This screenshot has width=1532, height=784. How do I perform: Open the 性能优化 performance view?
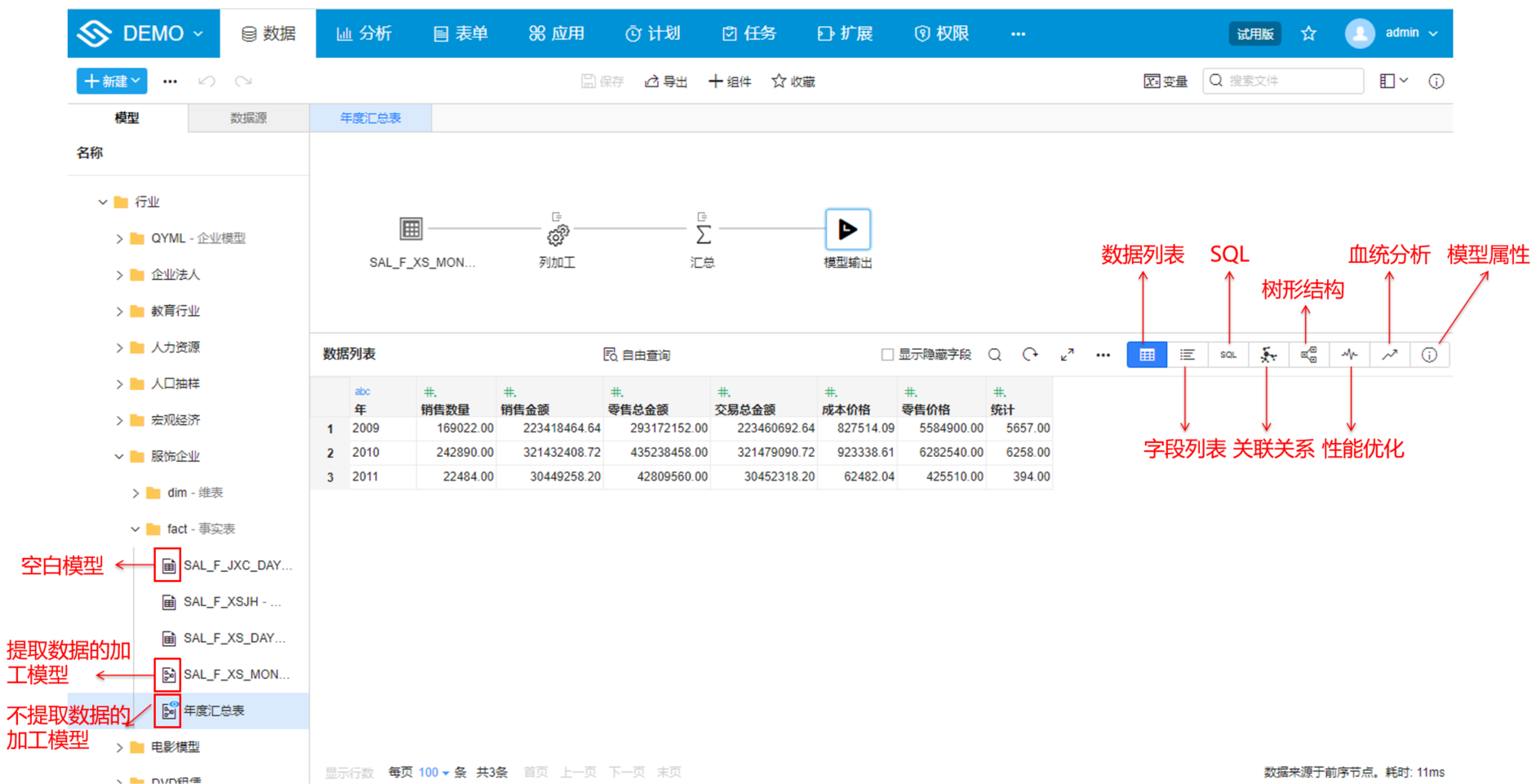pos(1348,354)
